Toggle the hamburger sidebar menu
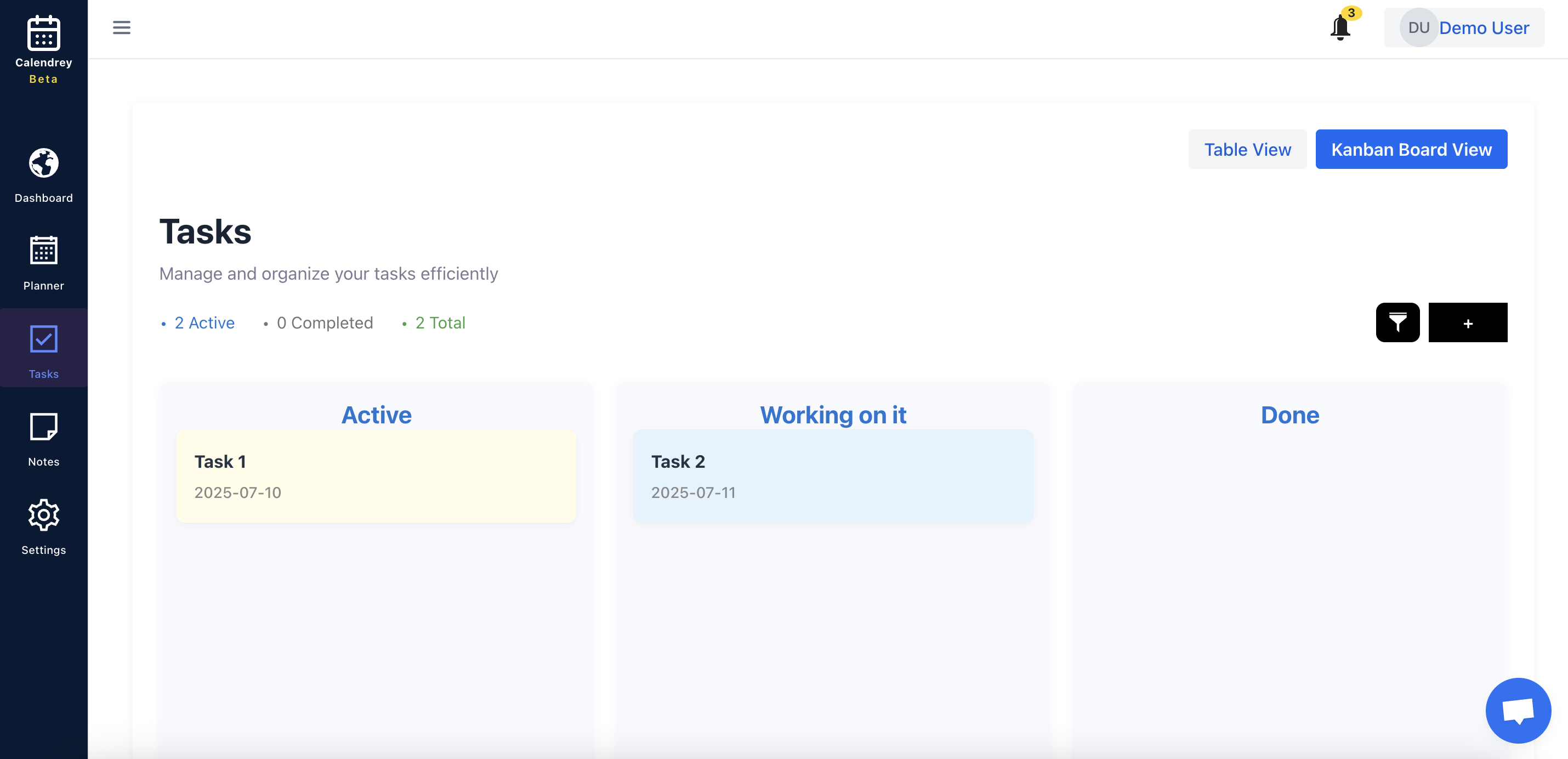 click(121, 28)
